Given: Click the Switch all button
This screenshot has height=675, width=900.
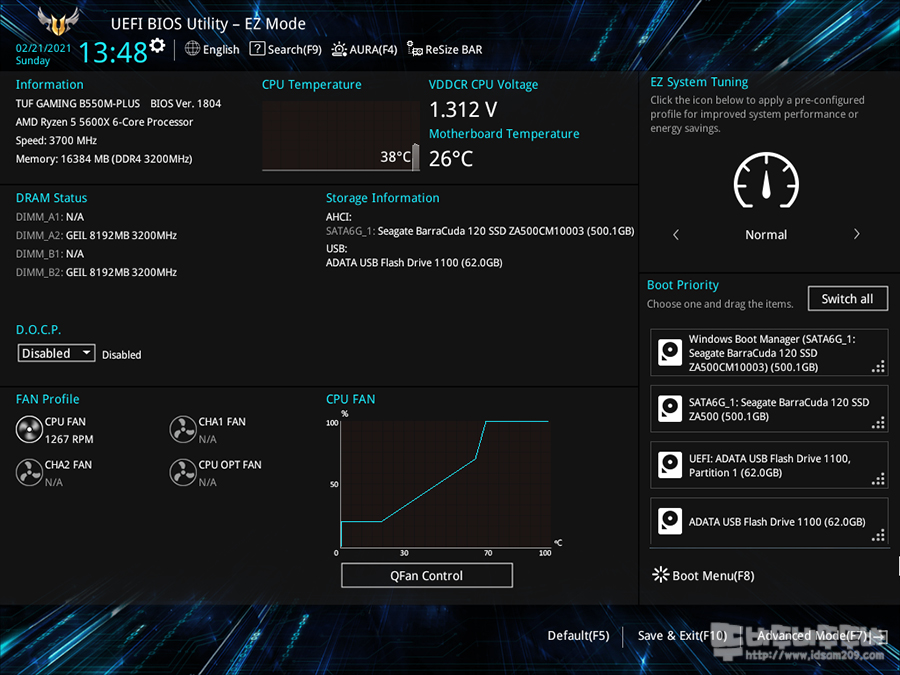Looking at the screenshot, I should click(847, 298).
